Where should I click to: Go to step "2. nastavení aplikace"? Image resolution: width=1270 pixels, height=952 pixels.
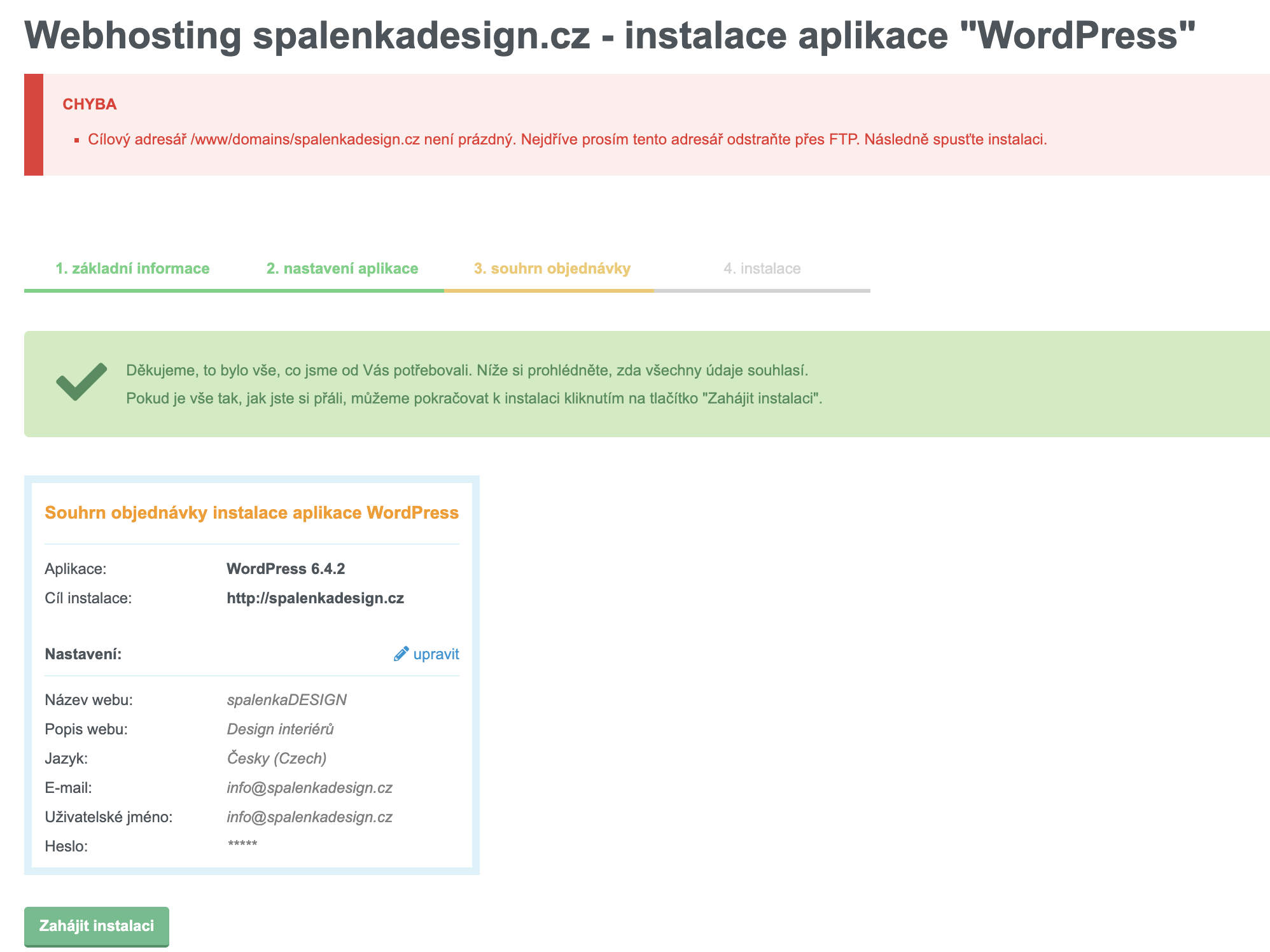click(342, 269)
